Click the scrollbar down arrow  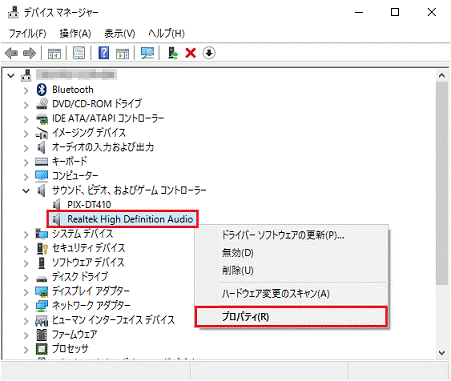coord(442,353)
